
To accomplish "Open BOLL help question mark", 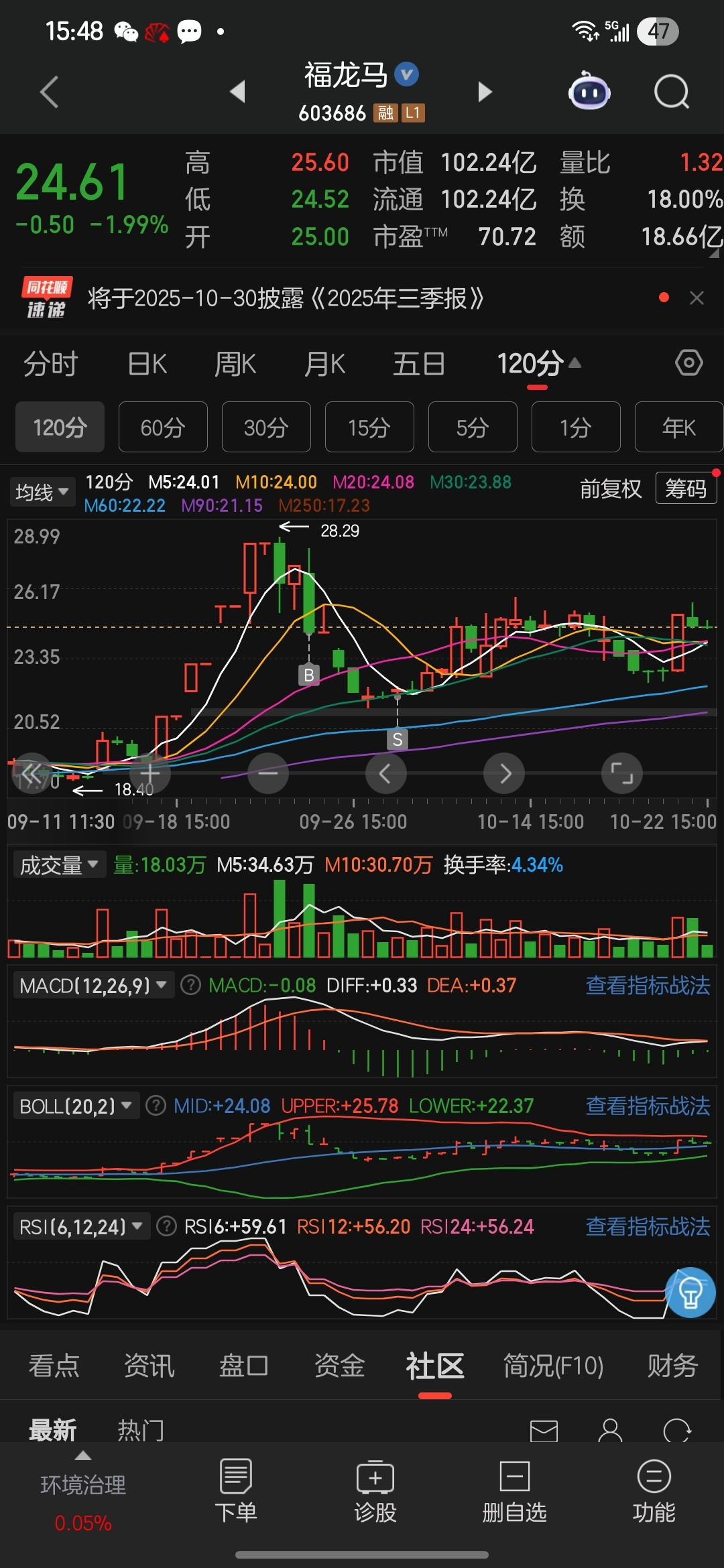I will (156, 1106).
